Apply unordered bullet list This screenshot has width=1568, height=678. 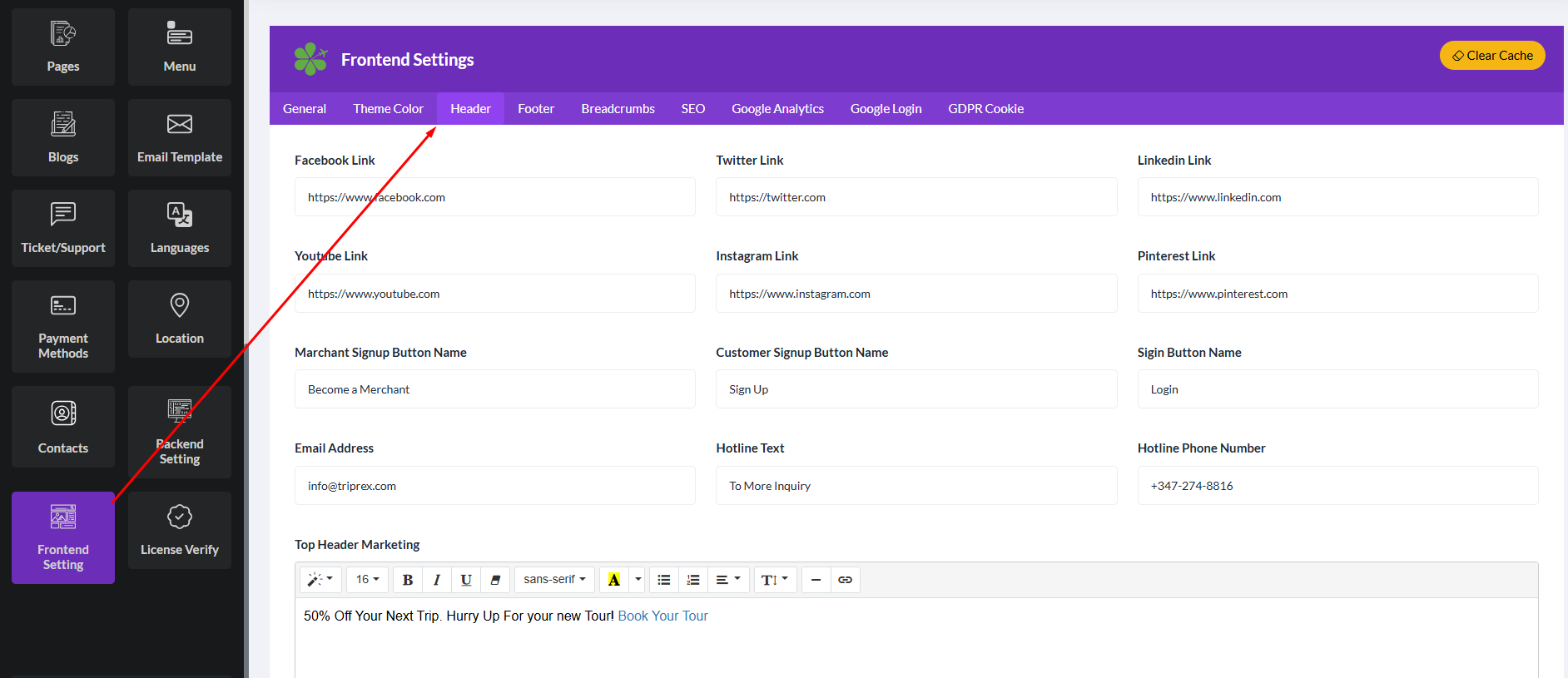(x=664, y=580)
